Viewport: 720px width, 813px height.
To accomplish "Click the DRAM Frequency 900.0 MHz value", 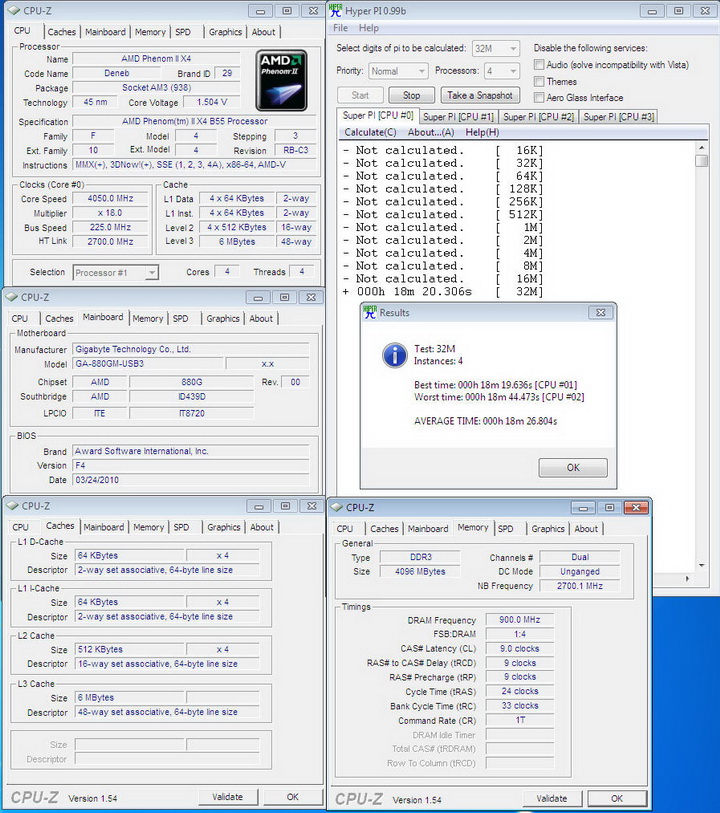I will pyautogui.click(x=519, y=620).
